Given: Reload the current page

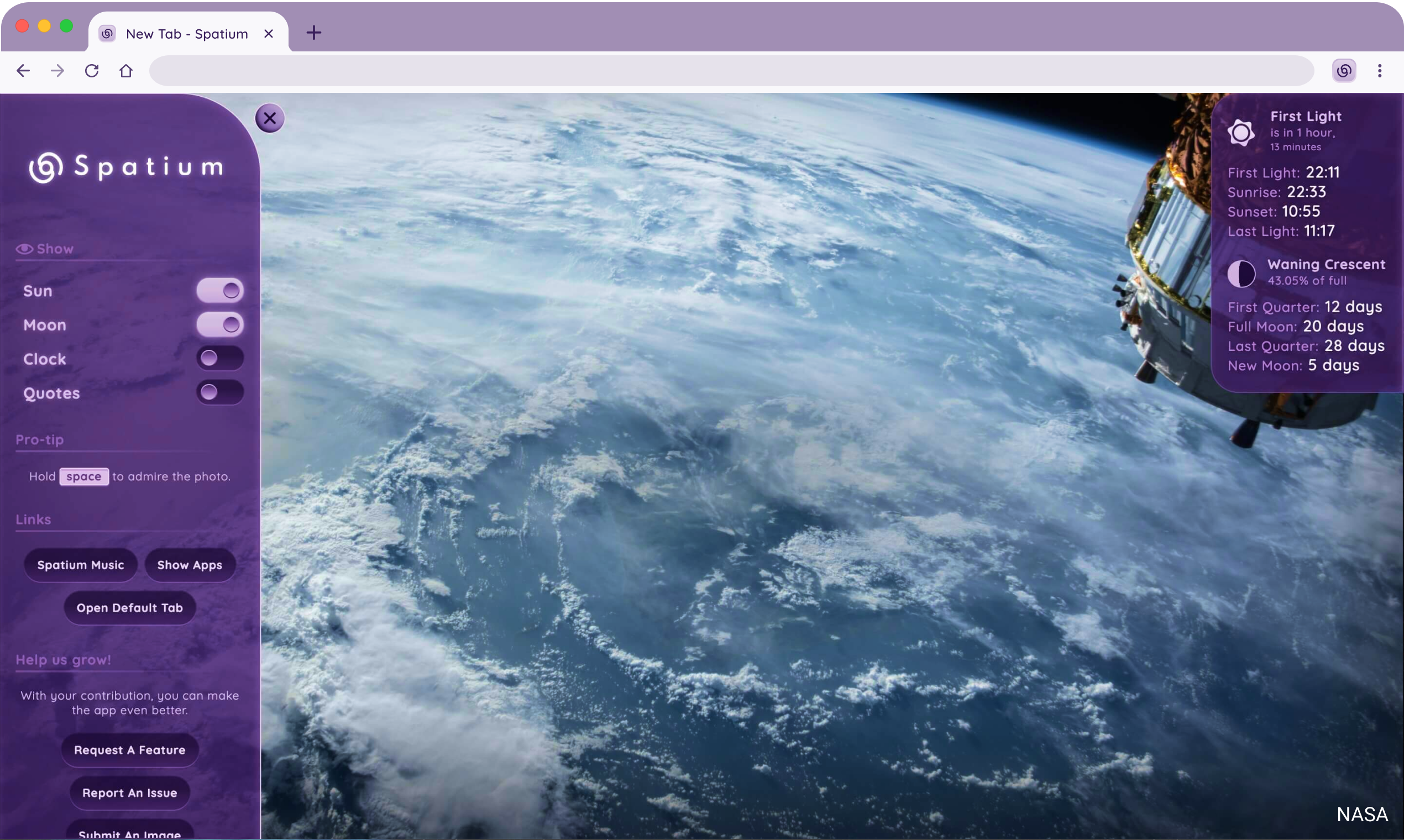Looking at the screenshot, I should click(92, 71).
